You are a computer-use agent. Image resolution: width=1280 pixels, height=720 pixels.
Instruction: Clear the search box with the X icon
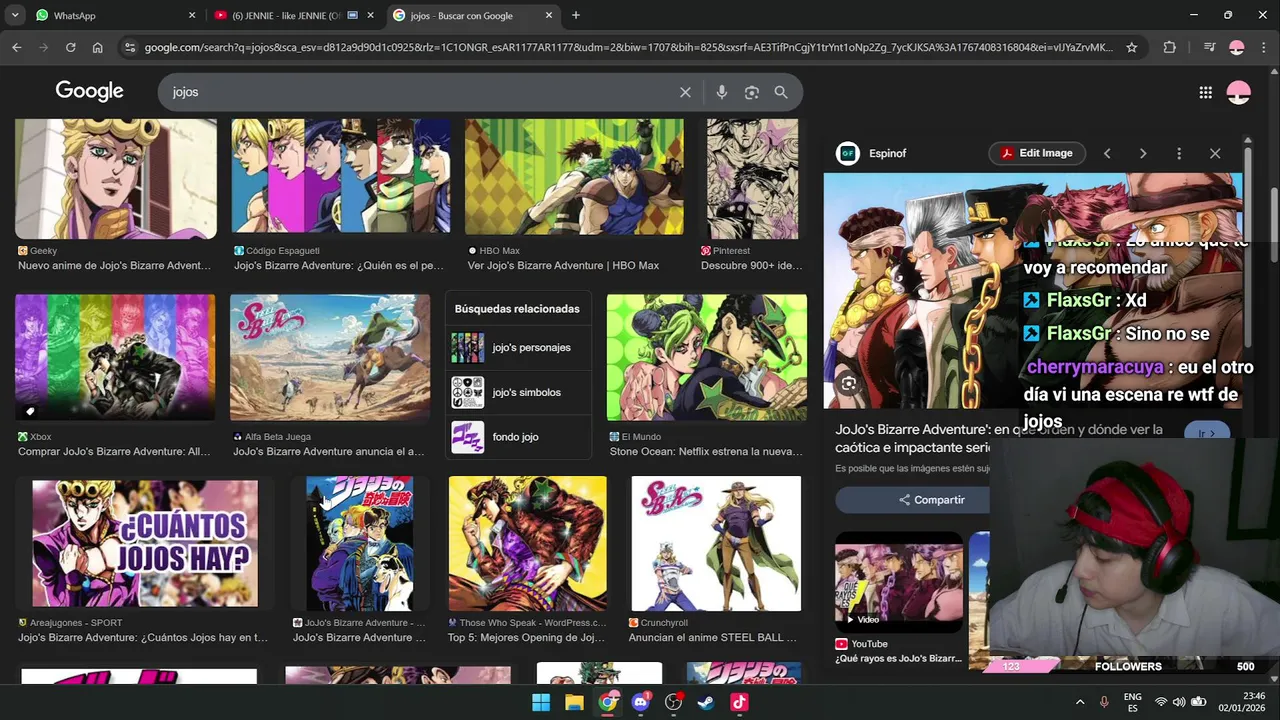(x=685, y=92)
